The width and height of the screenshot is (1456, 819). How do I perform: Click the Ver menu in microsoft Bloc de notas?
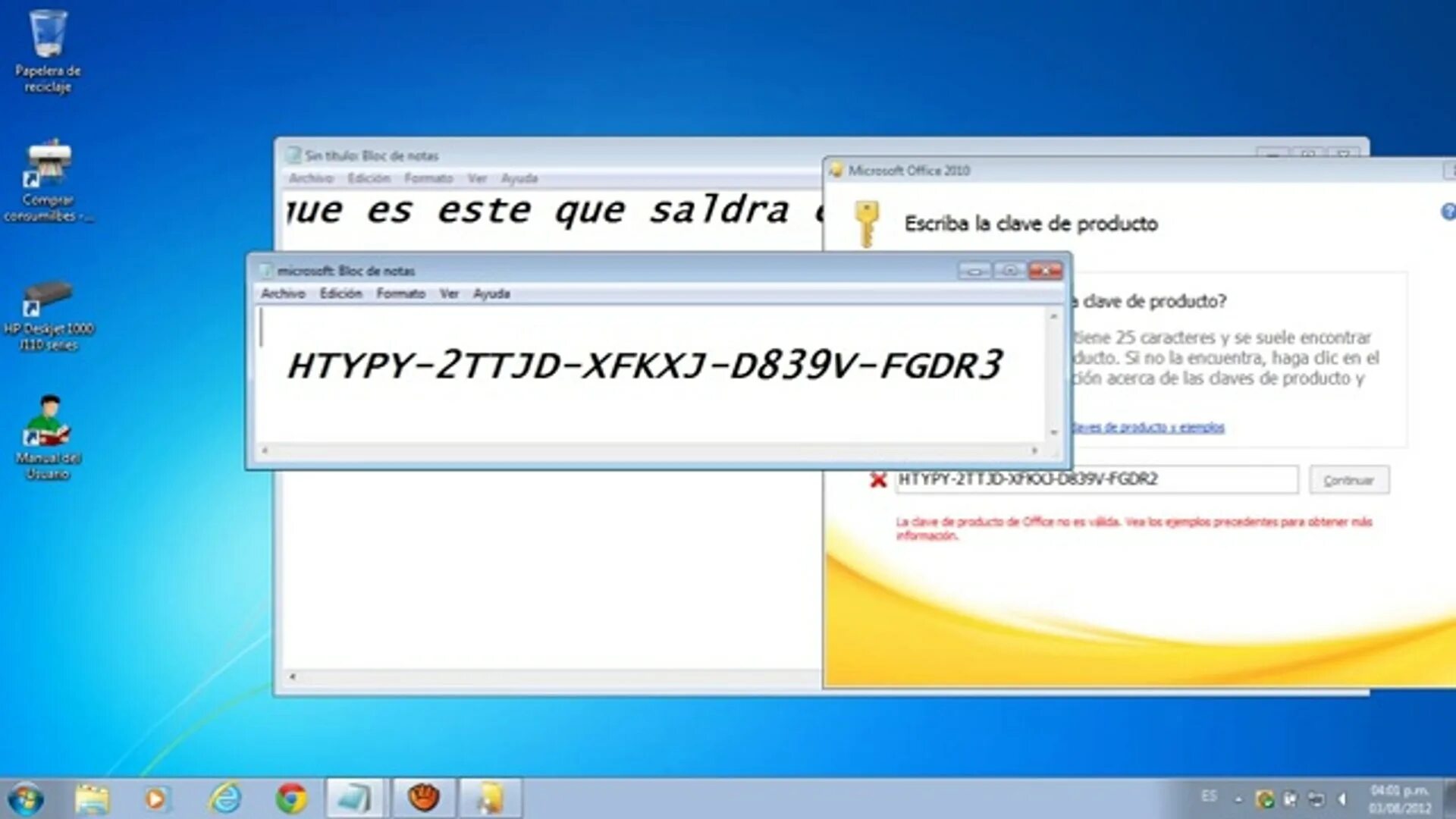(448, 293)
